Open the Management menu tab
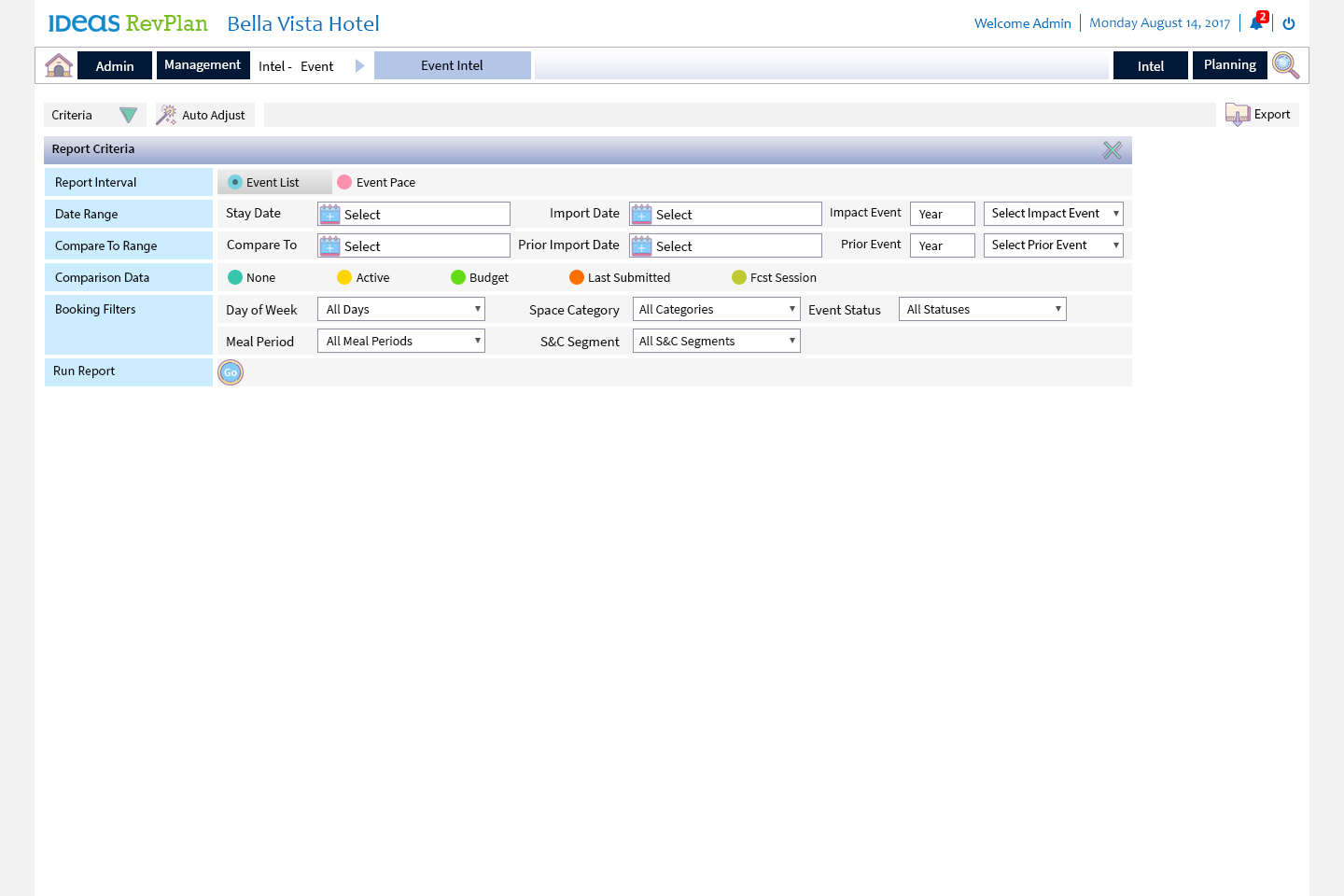 [203, 65]
